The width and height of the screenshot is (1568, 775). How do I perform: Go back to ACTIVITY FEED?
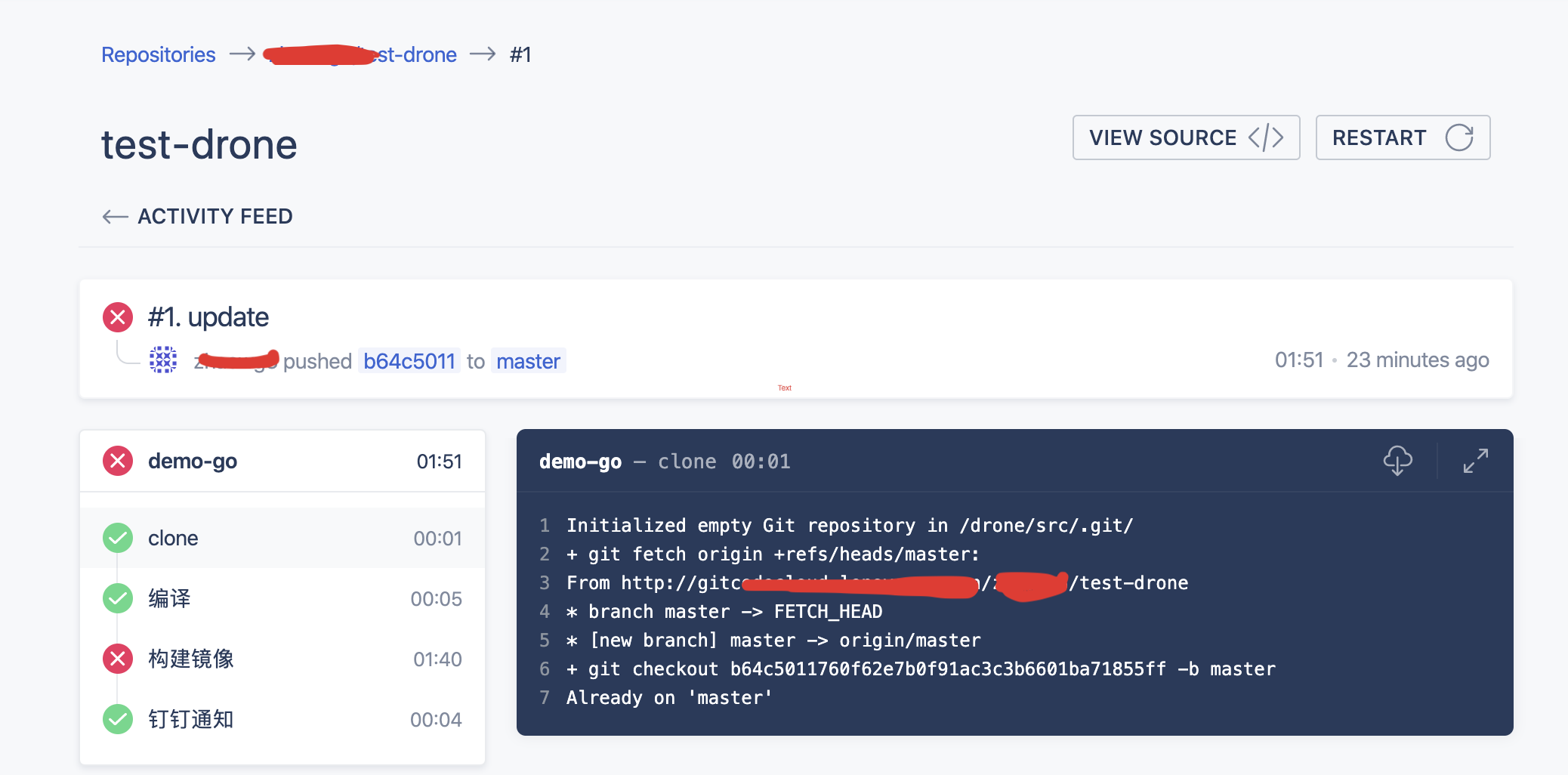(x=198, y=217)
